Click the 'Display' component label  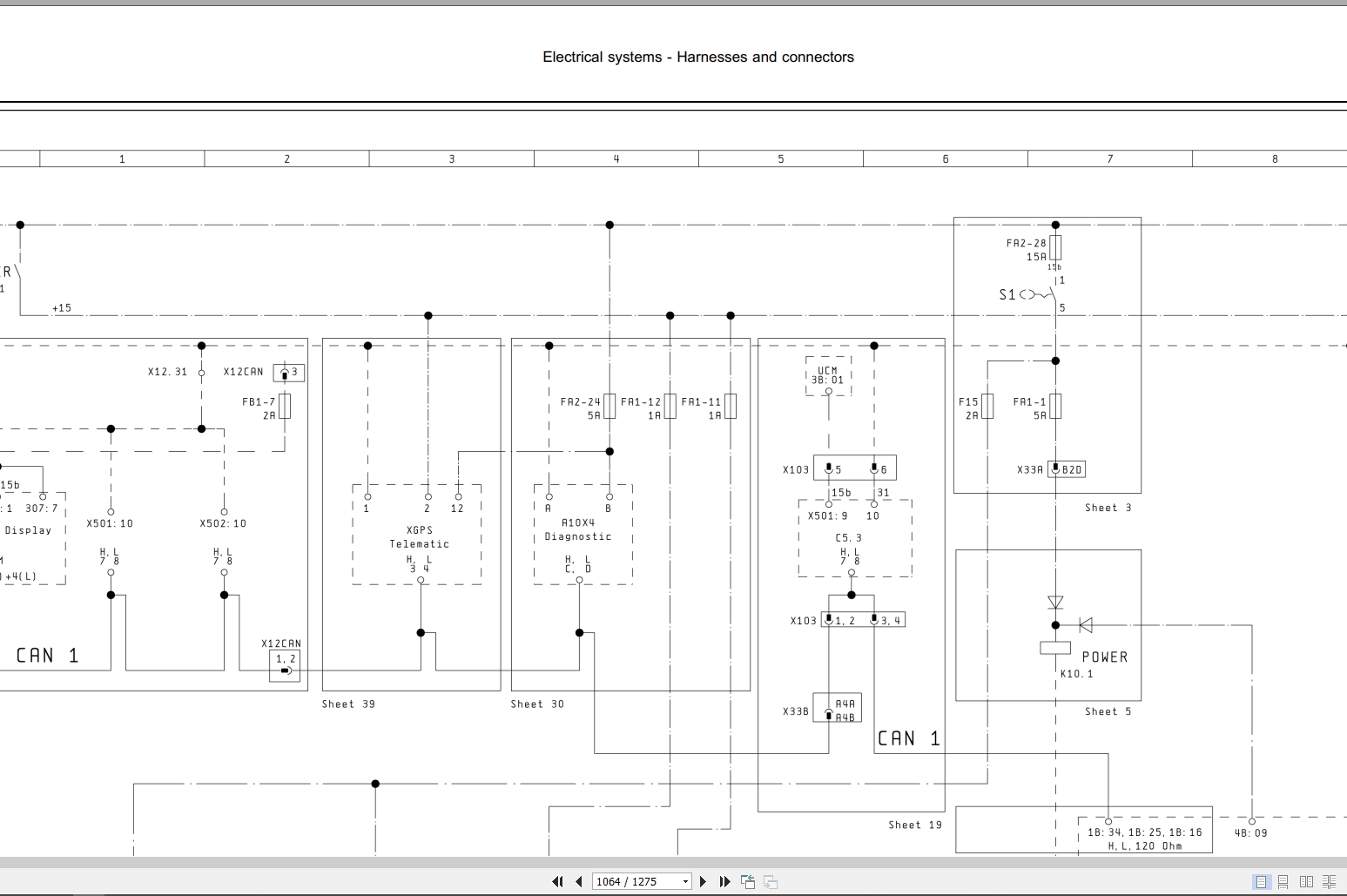tap(28, 530)
